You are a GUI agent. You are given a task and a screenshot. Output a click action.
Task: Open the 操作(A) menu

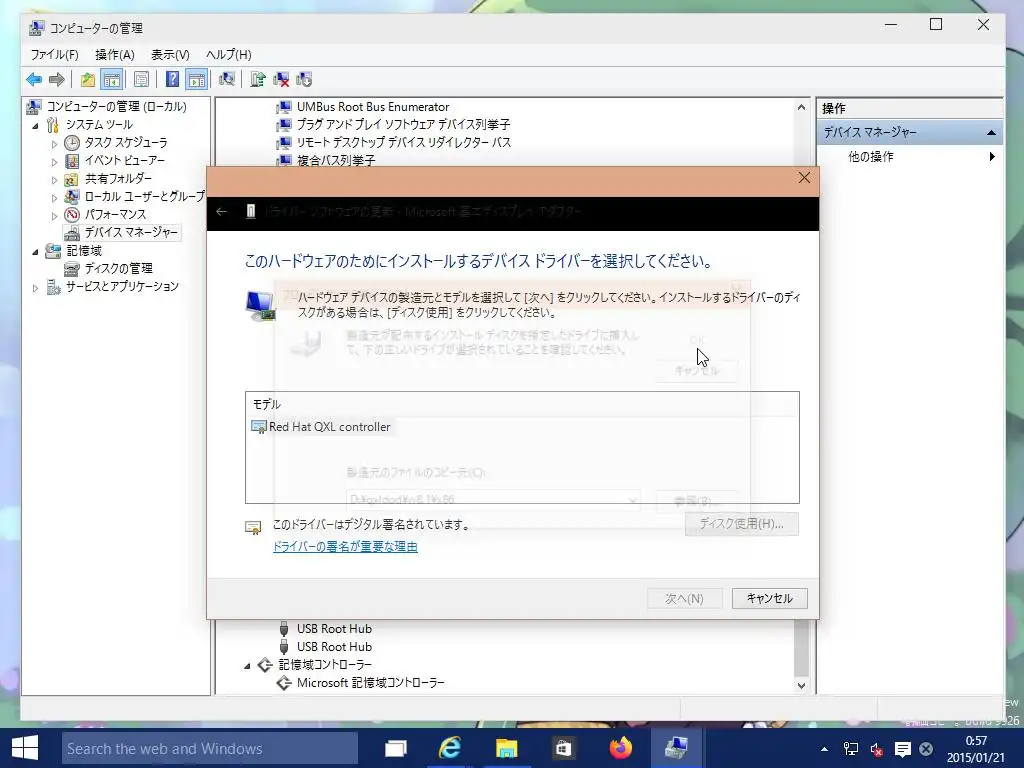coord(114,55)
